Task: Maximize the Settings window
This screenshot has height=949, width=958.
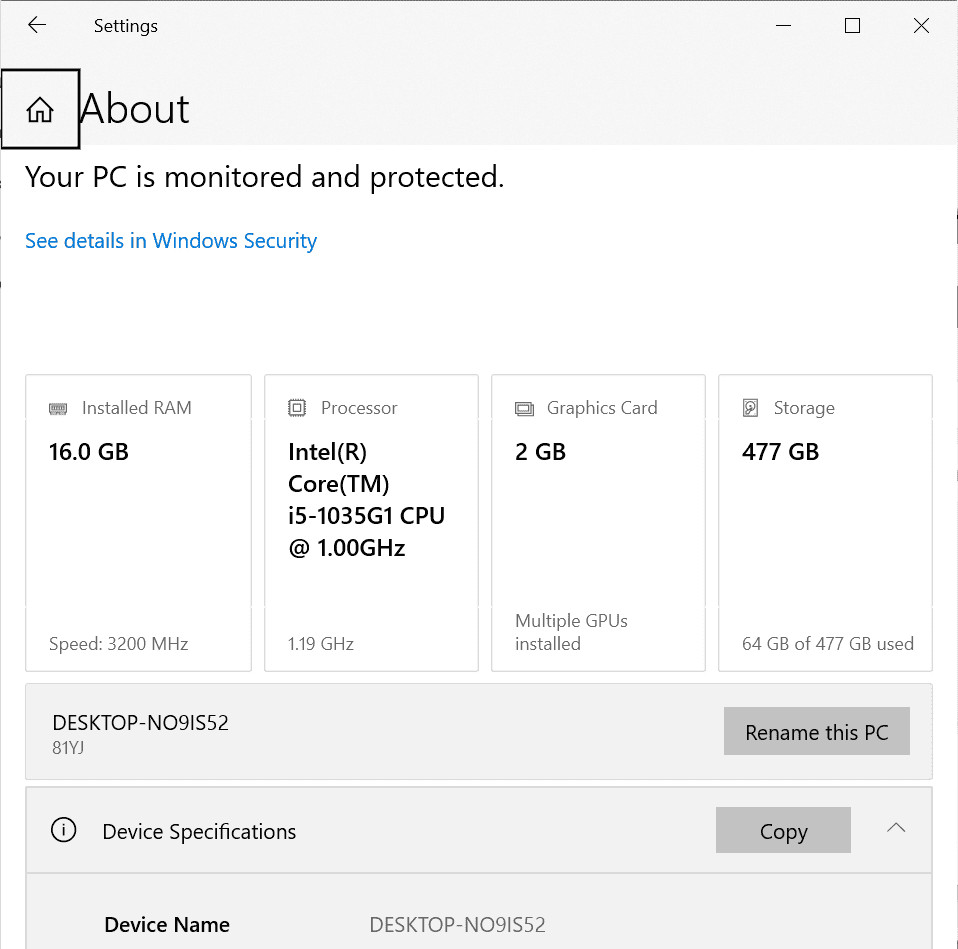Action: tap(852, 26)
